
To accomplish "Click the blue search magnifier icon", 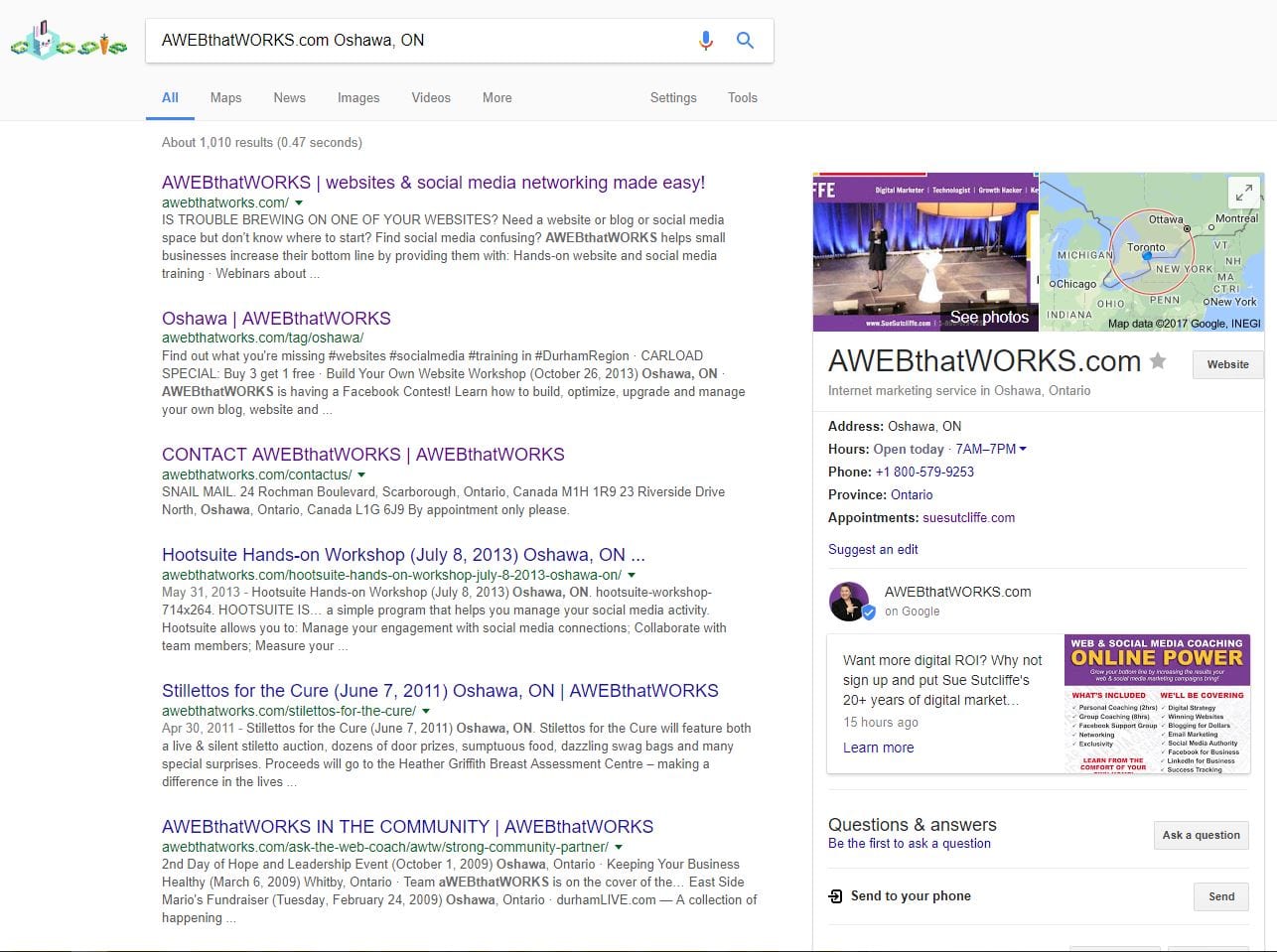I will 745,41.
